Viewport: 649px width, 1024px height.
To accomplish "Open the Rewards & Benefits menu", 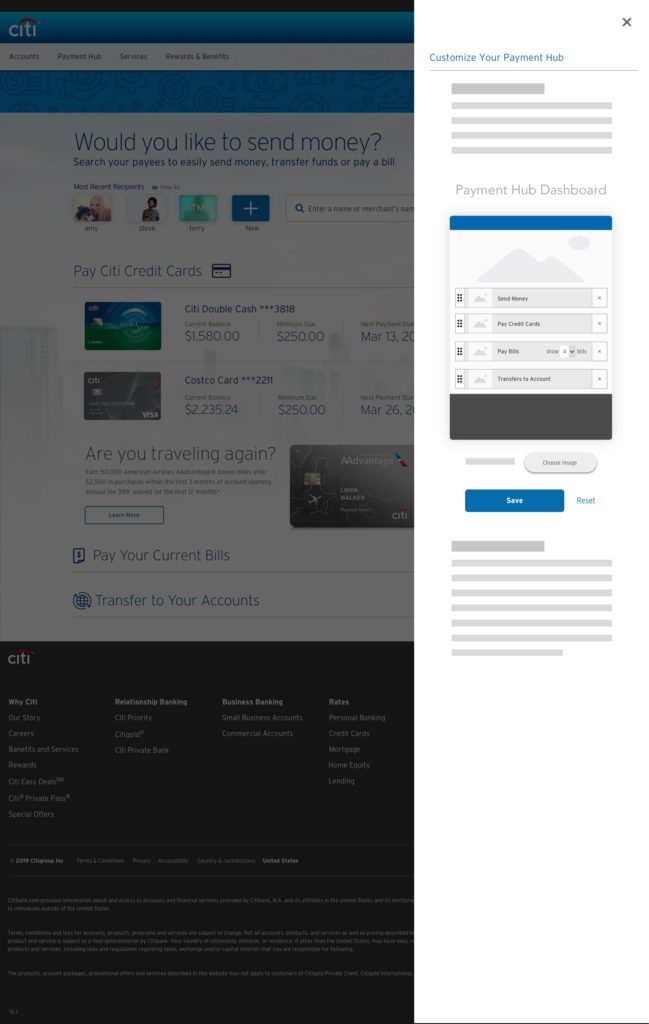I will pos(197,57).
